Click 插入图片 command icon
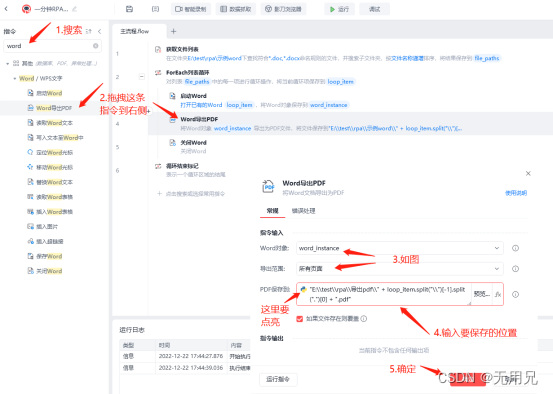 [x=30, y=226]
